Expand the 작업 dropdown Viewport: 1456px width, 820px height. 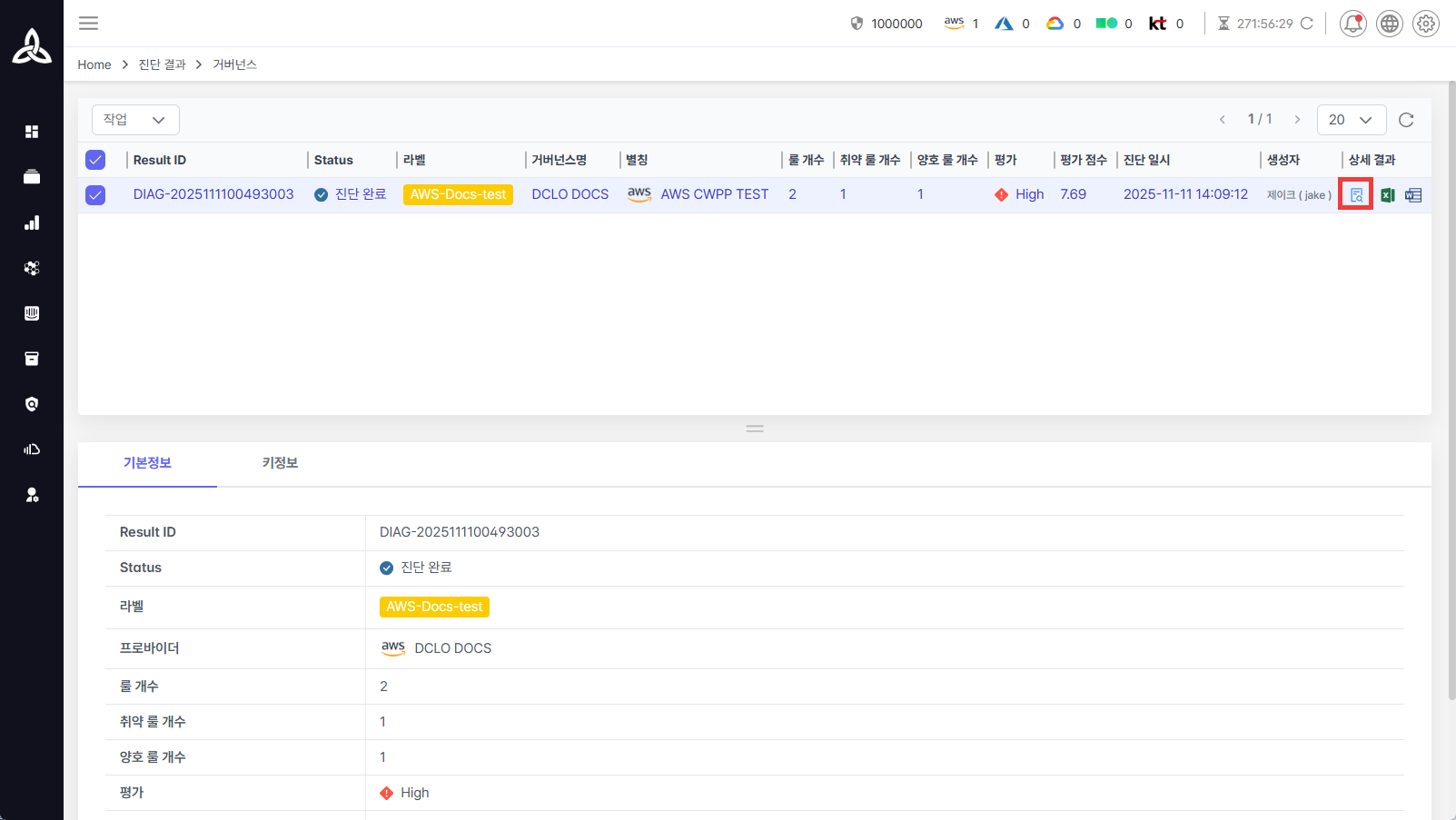(x=135, y=120)
